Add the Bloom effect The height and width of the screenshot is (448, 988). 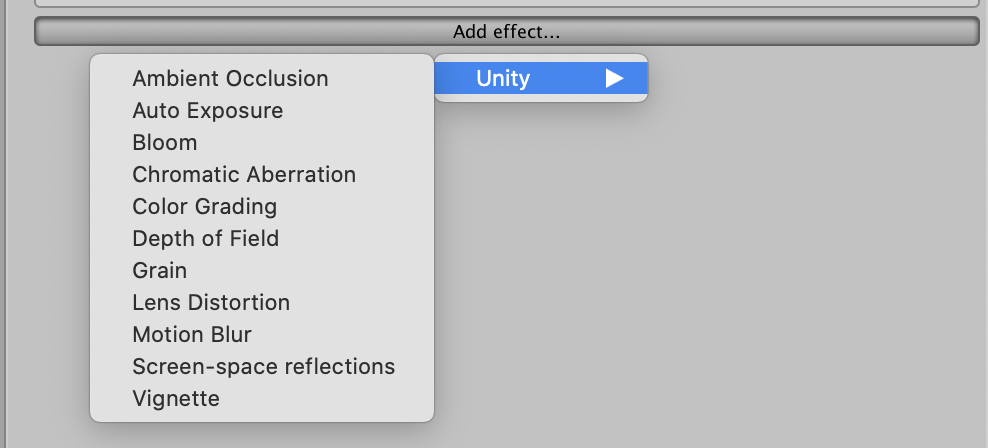click(x=165, y=142)
